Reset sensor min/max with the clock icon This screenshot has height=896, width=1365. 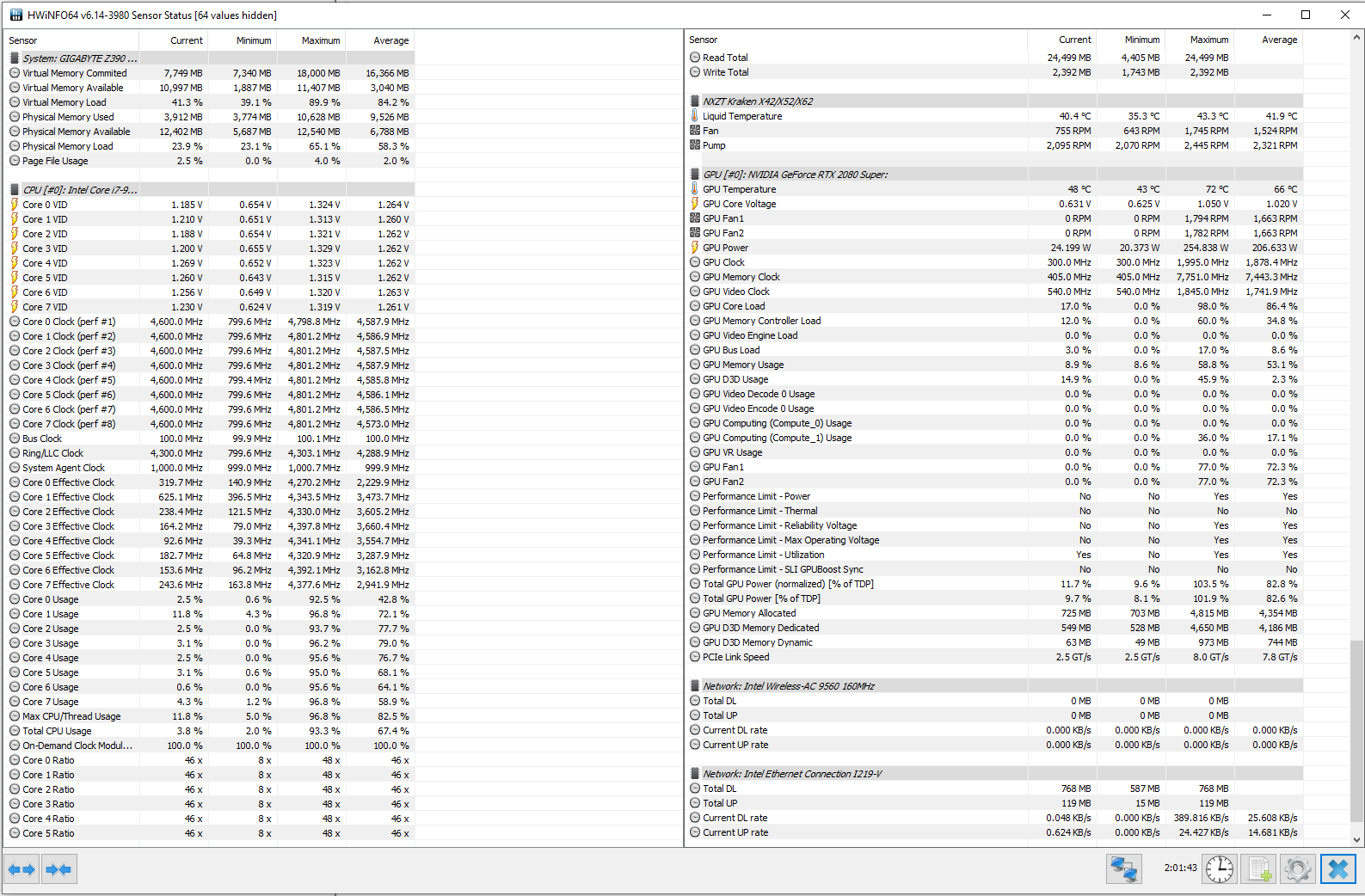click(x=1220, y=868)
